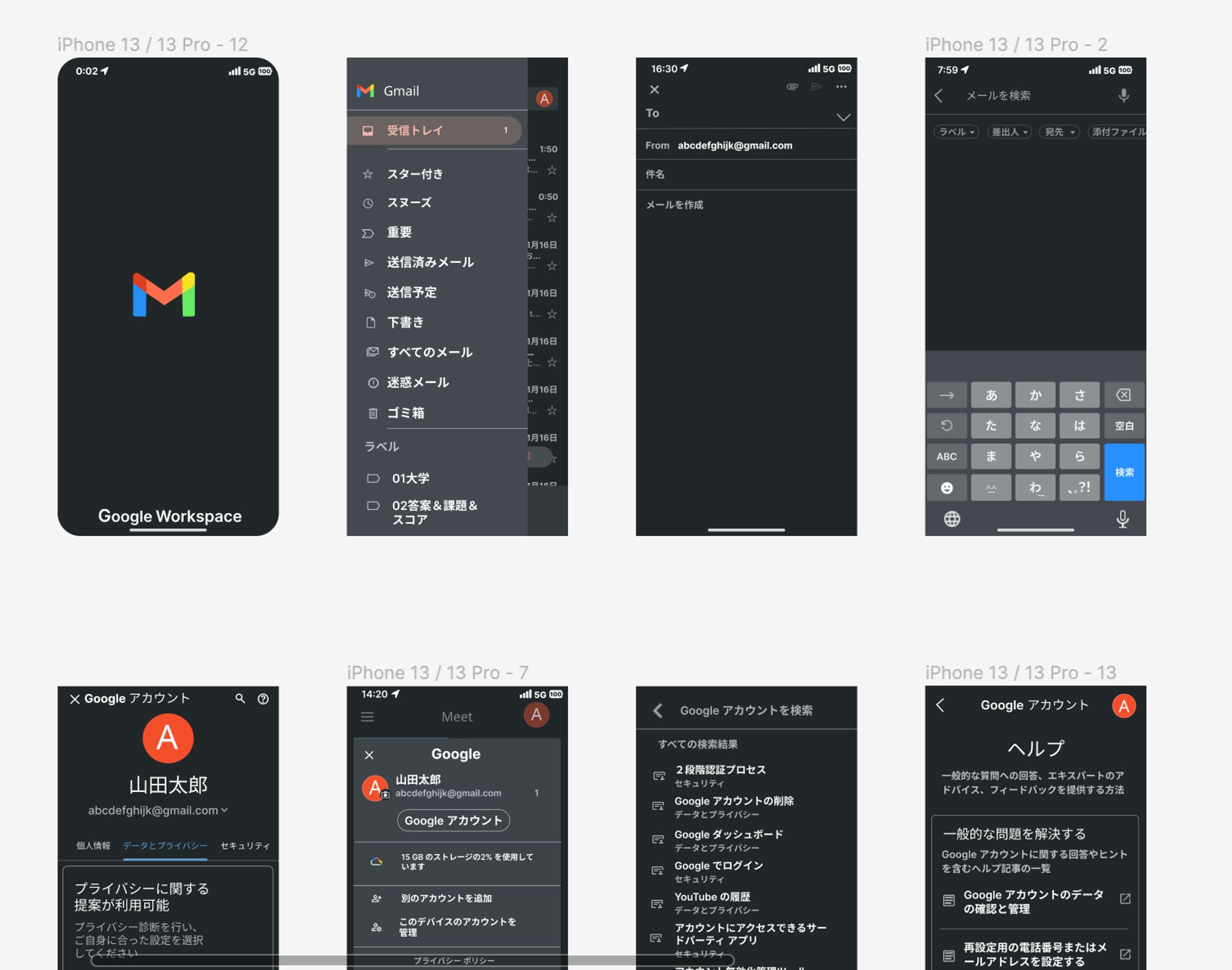Screen dimensions: 1232x970
Task: Tap the 空白 space key
Action: click(1124, 425)
